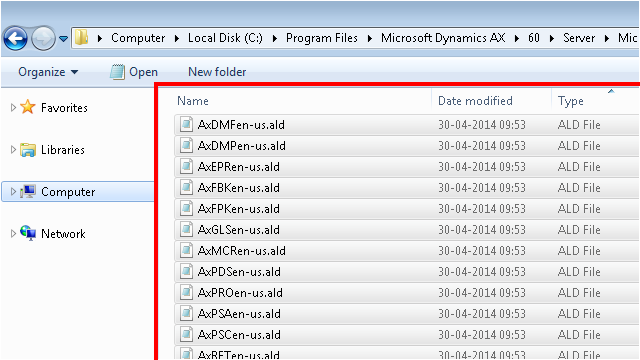Select file AxFBKen-us.ald
Image resolution: width=640 pixels, height=360 pixels.
[x=238, y=188]
